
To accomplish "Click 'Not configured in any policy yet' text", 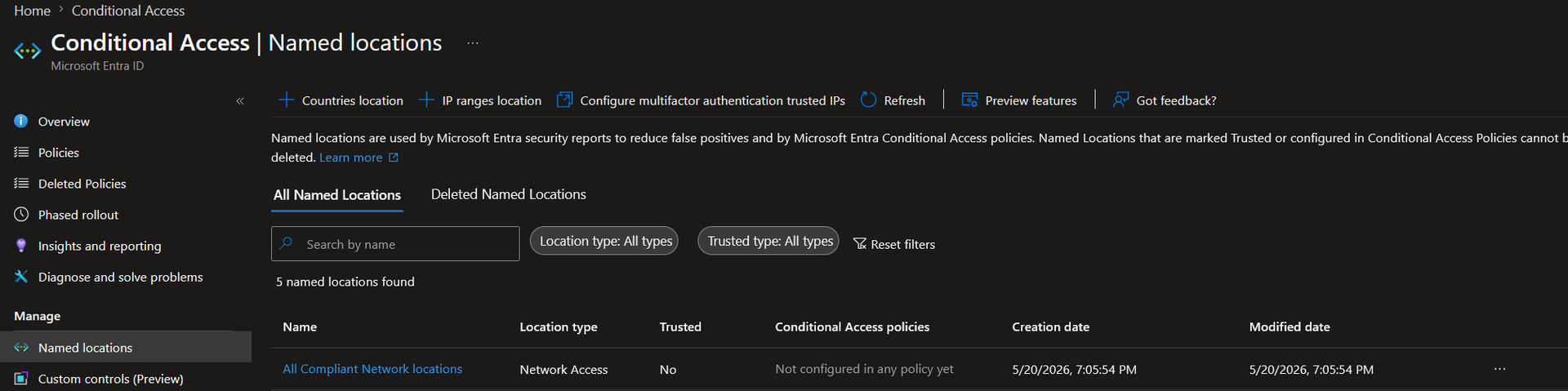I will pos(864,369).
